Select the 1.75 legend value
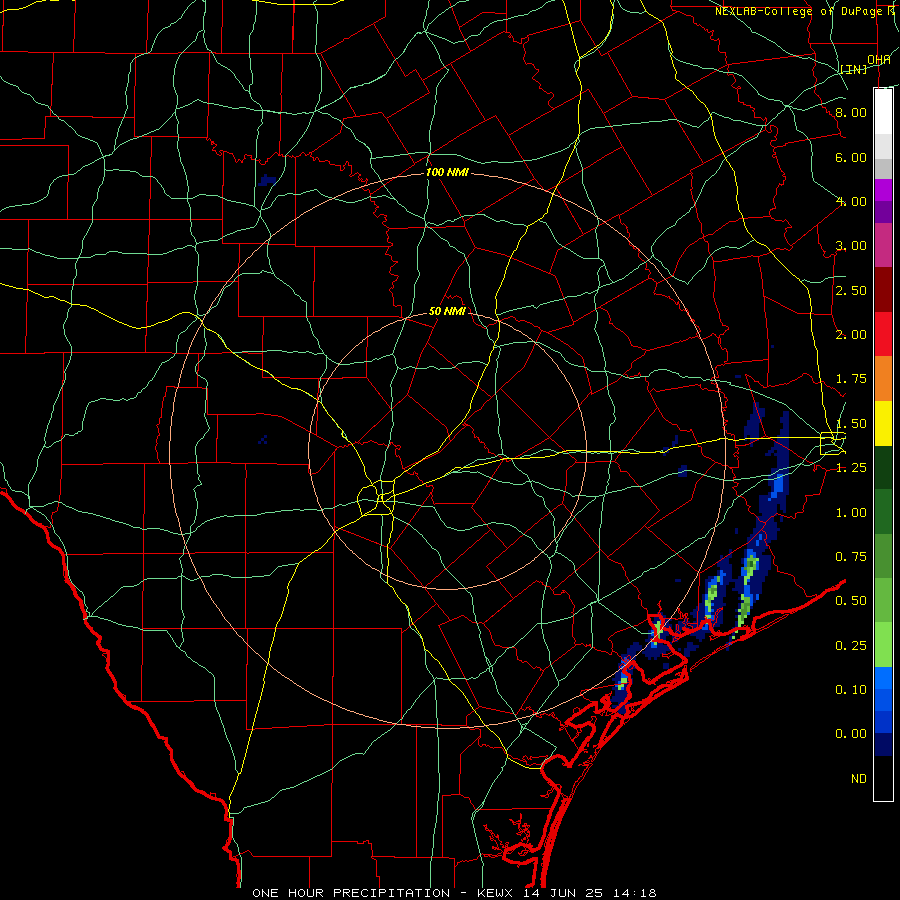900x900 pixels. [x=851, y=379]
